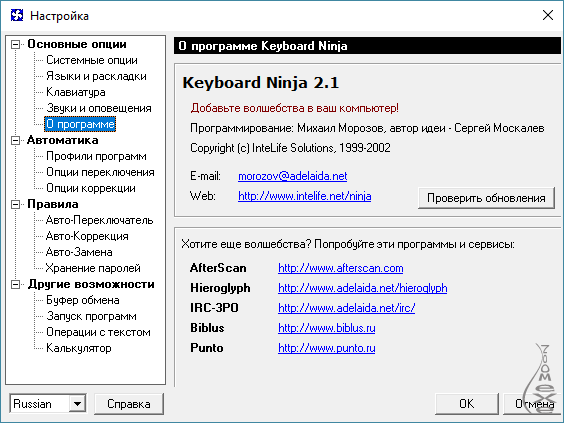The image size is (564, 423).
Task: Click the Punto program name
Action: pyautogui.click(x=207, y=348)
